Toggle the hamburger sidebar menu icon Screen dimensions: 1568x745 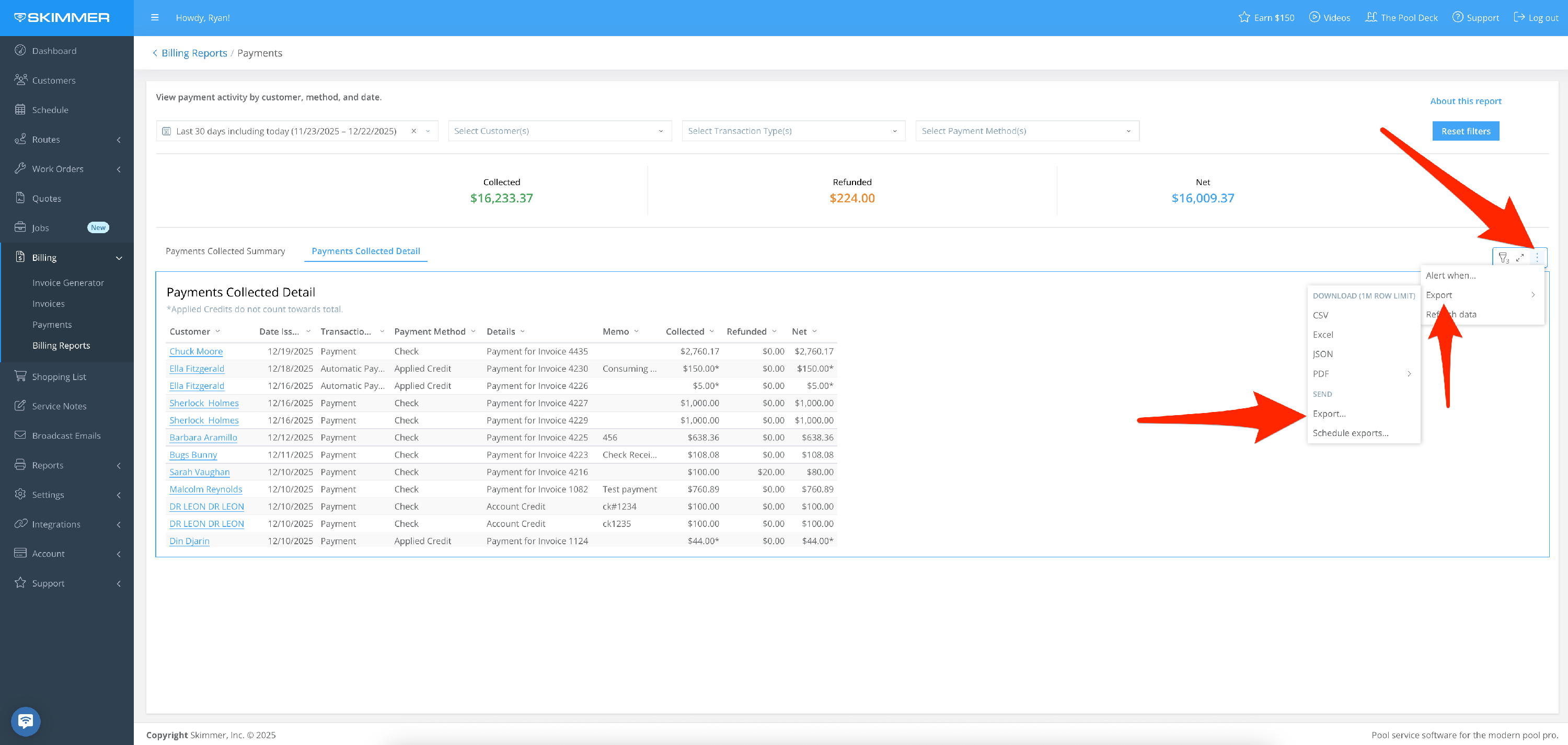[x=155, y=18]
